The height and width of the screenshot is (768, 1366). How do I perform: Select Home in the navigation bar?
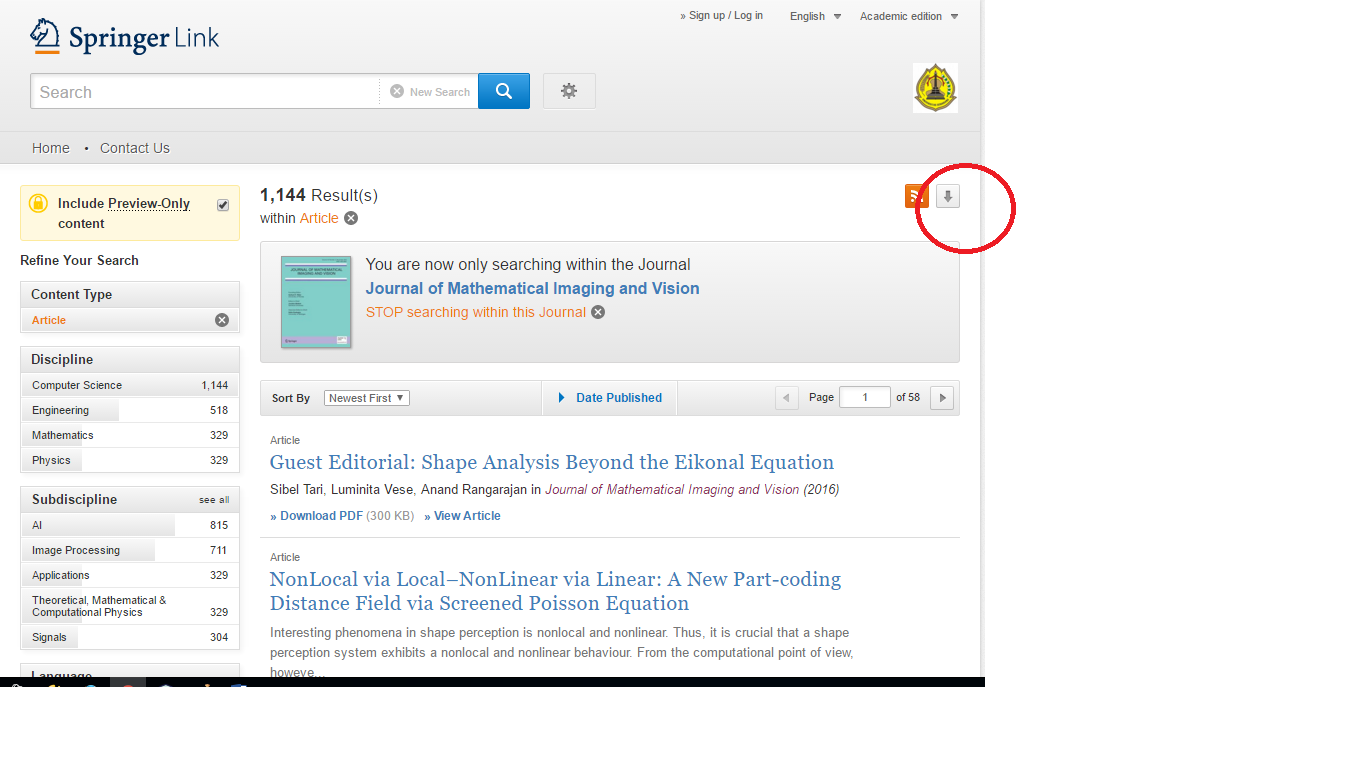(51, 147)
